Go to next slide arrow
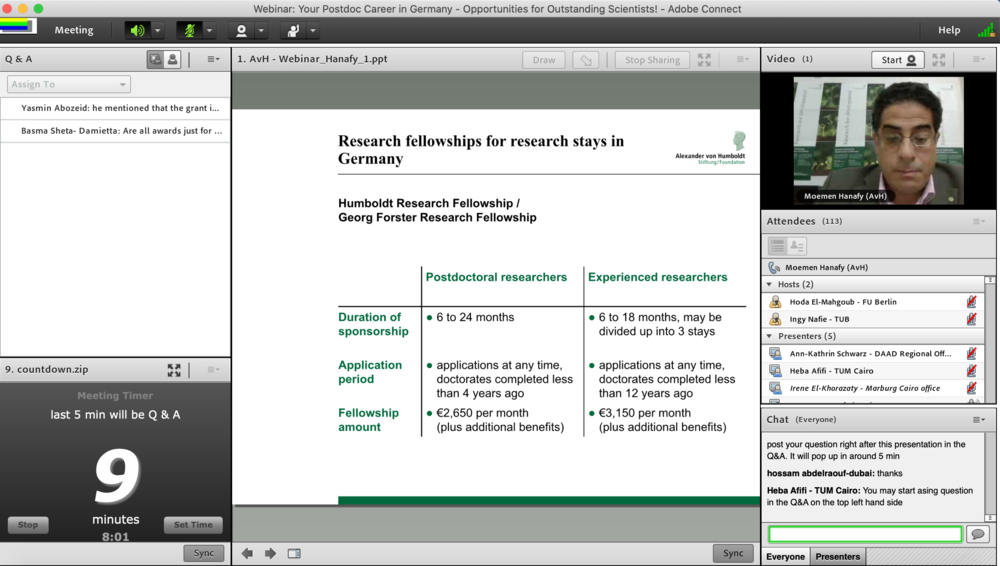Screen dimensions: 1000x566 [270, 553]
